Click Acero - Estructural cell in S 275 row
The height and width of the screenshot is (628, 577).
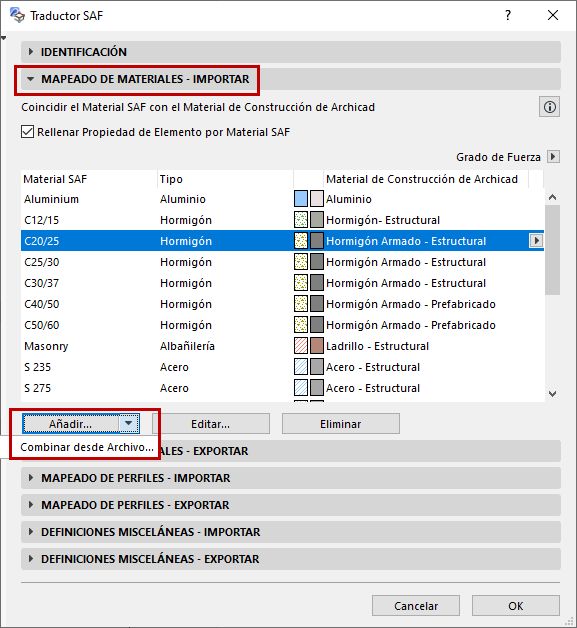point(373,388)
